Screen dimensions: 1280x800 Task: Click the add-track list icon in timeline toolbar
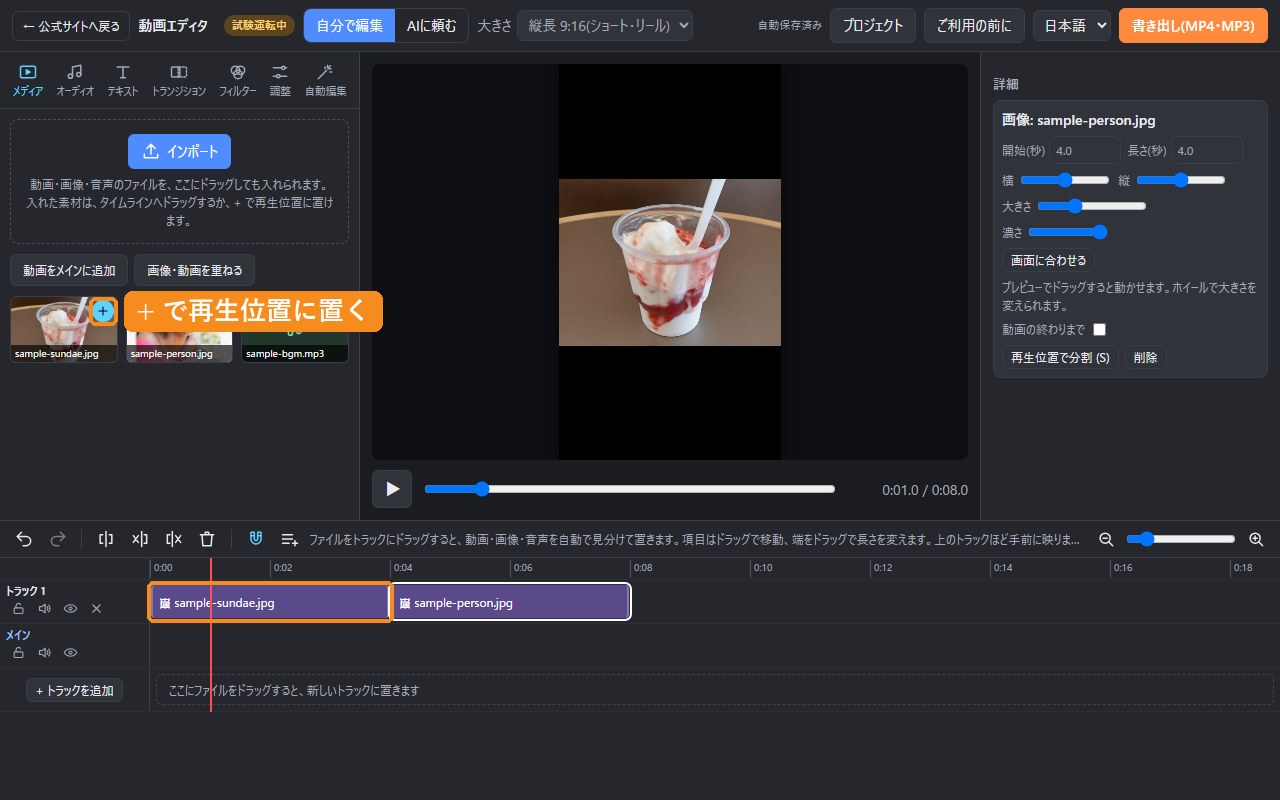(x=290, y=539)
